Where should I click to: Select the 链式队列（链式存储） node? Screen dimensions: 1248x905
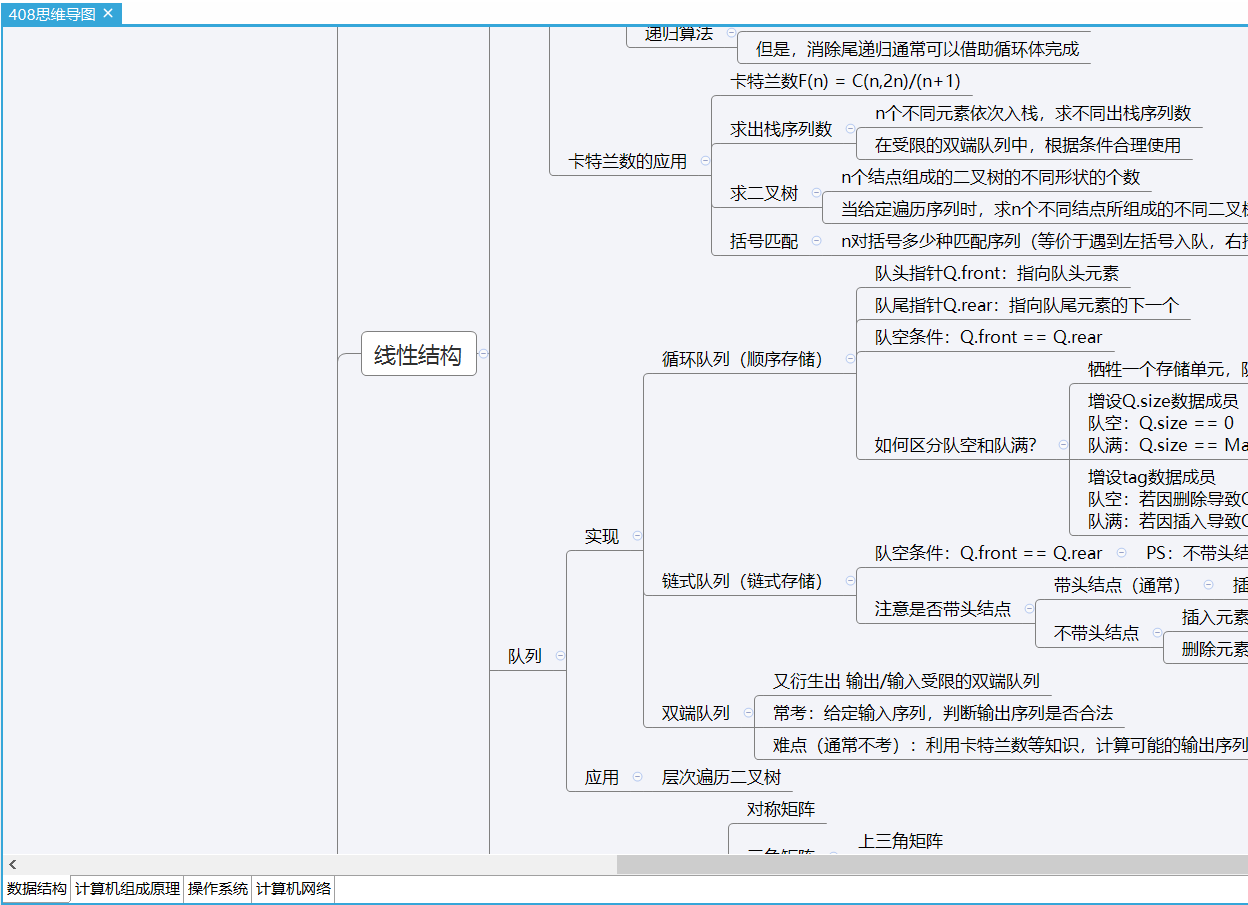(742, 580)
